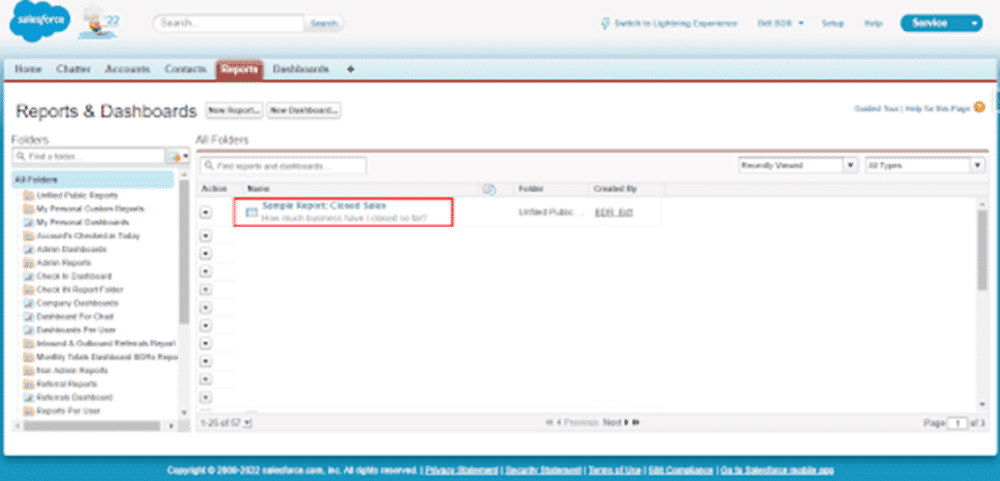Click the folder icon of Admin Reports
Viewport: 1000px width, 481px height.
point(28,262)
